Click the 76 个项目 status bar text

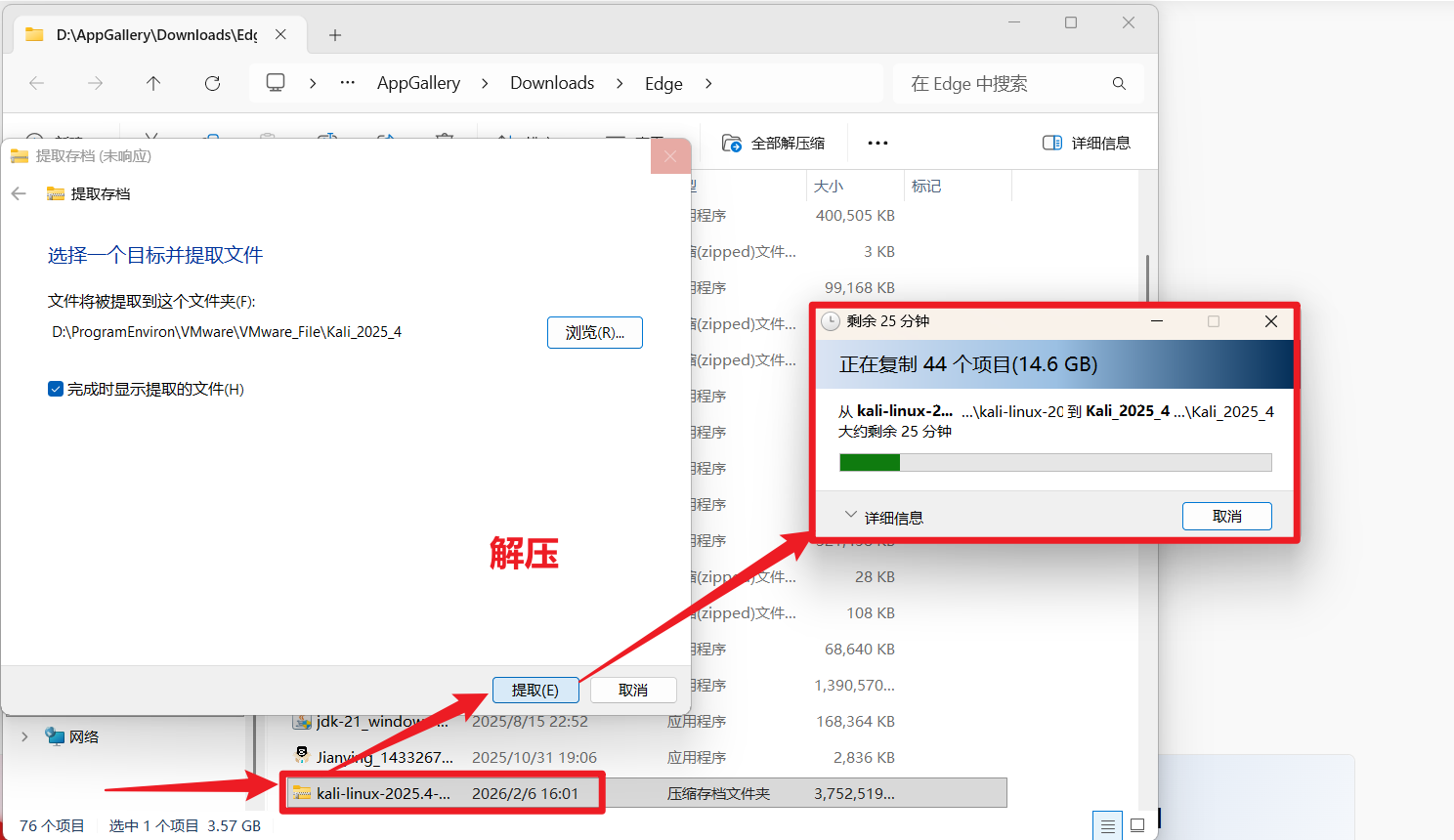tap(52, 825)
